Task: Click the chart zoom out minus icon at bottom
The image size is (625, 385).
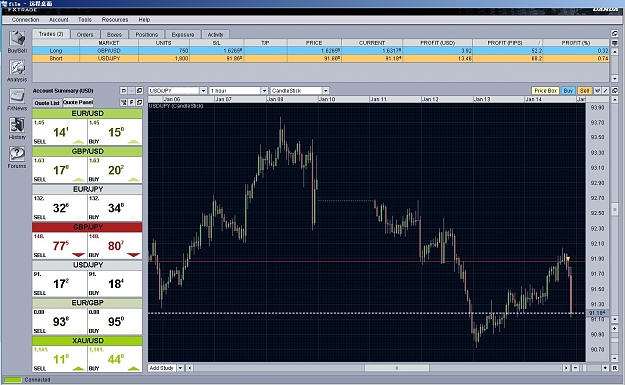Action: 575,368
